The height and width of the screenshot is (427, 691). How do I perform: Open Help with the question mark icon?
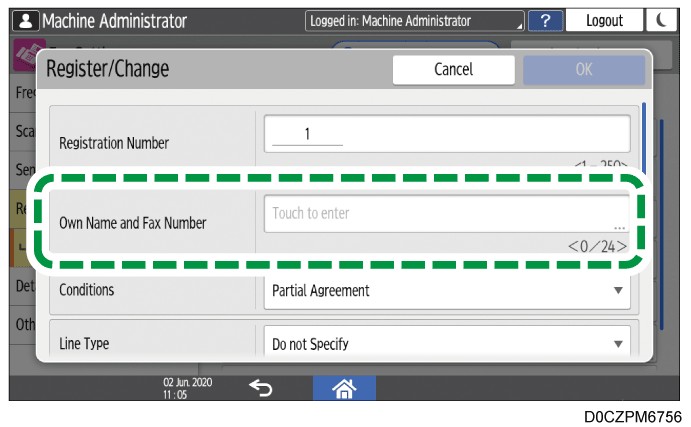(x=545, y=20)
